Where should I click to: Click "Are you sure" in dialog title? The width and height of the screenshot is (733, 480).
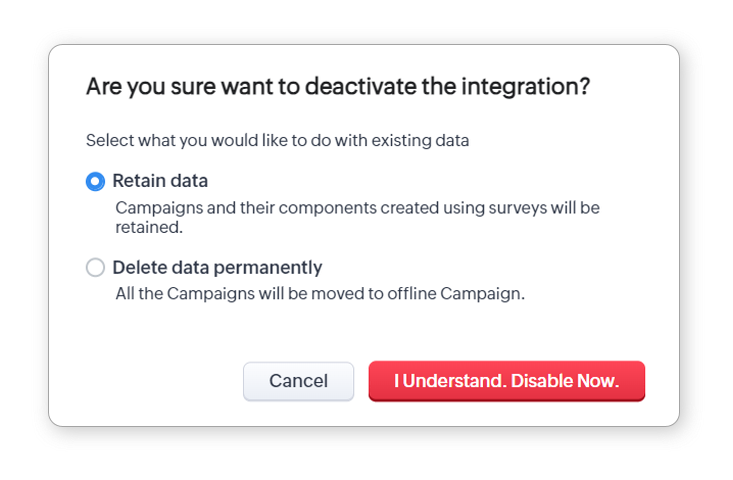[142, 87]
